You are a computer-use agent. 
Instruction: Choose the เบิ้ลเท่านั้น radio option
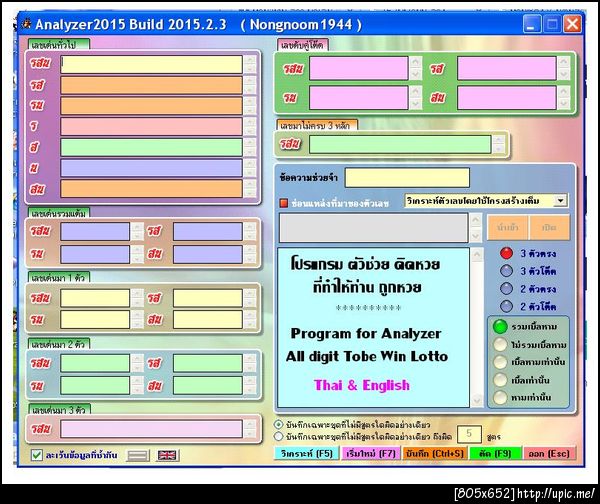(x=500, y=380)
